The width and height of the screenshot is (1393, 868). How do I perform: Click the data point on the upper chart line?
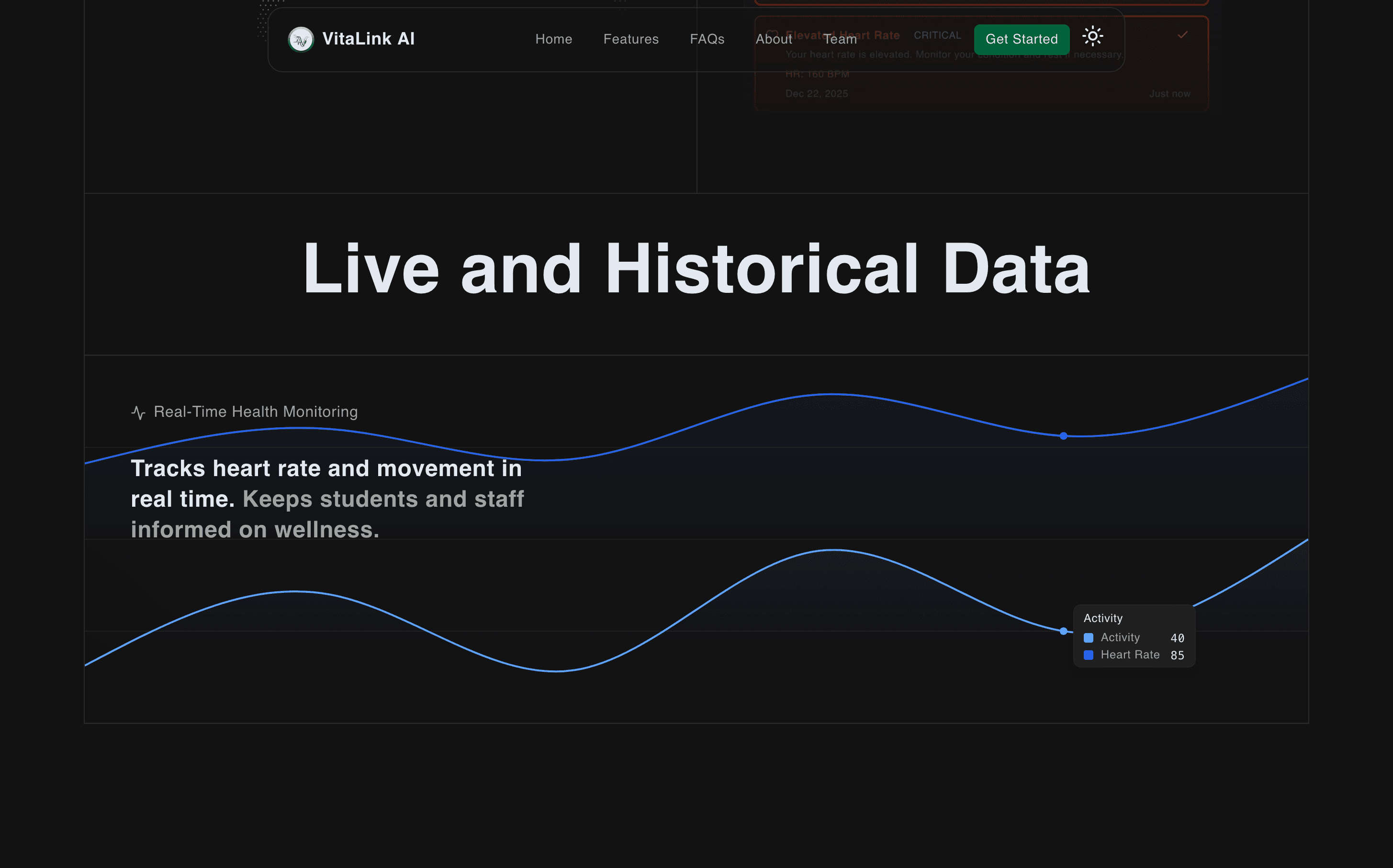pyautogui.click(x=1063, y=436)
